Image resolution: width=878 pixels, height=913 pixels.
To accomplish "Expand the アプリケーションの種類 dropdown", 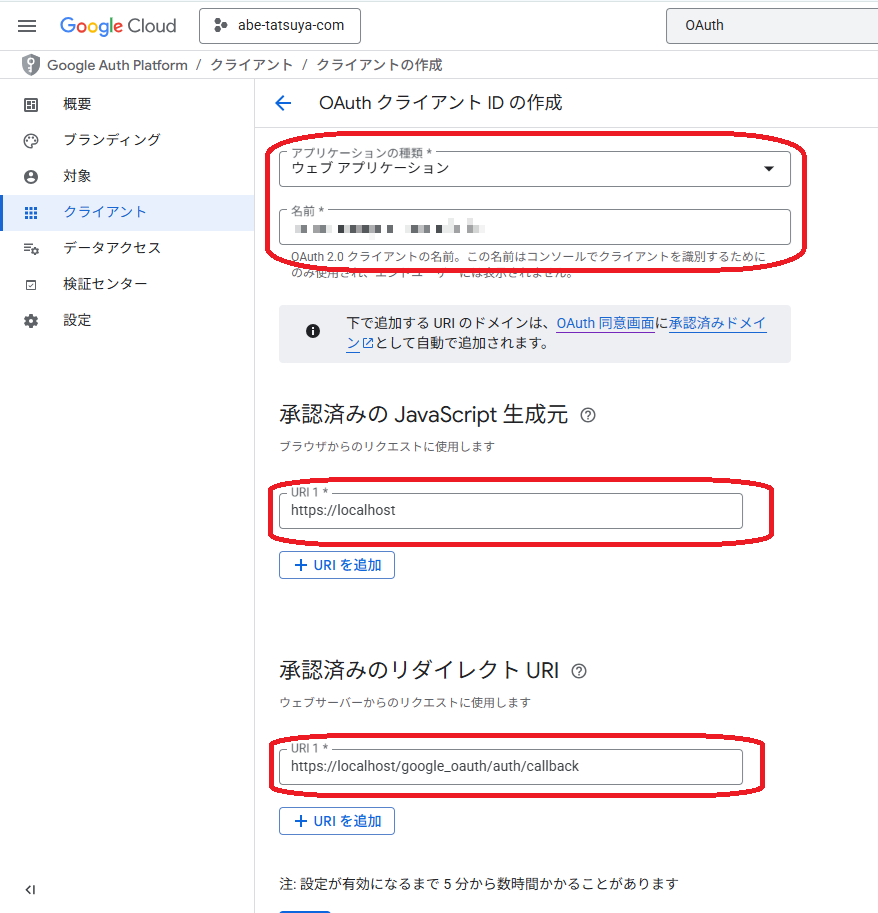I will coord(768,169).
